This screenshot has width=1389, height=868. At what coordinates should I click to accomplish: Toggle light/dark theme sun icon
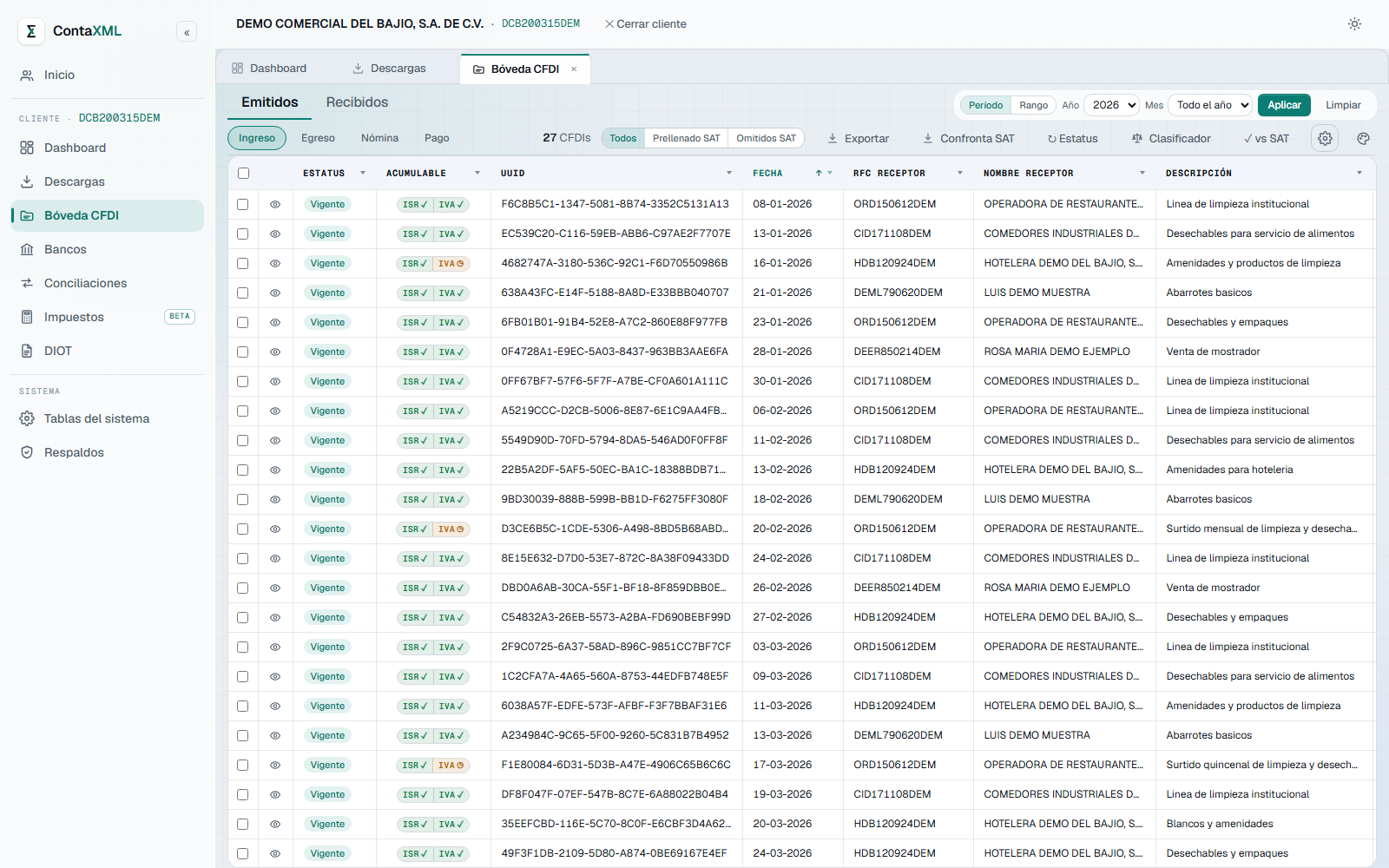tap(1354, 23)
